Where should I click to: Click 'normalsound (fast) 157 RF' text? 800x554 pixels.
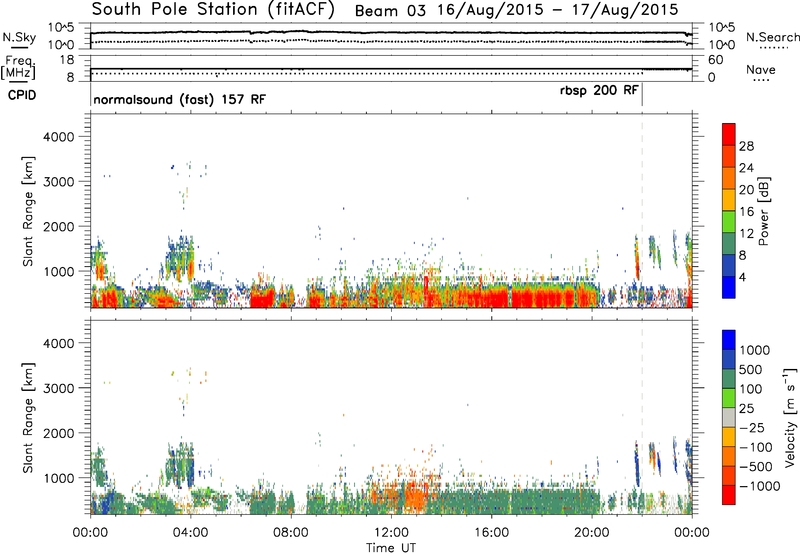(x=180, y=99)
